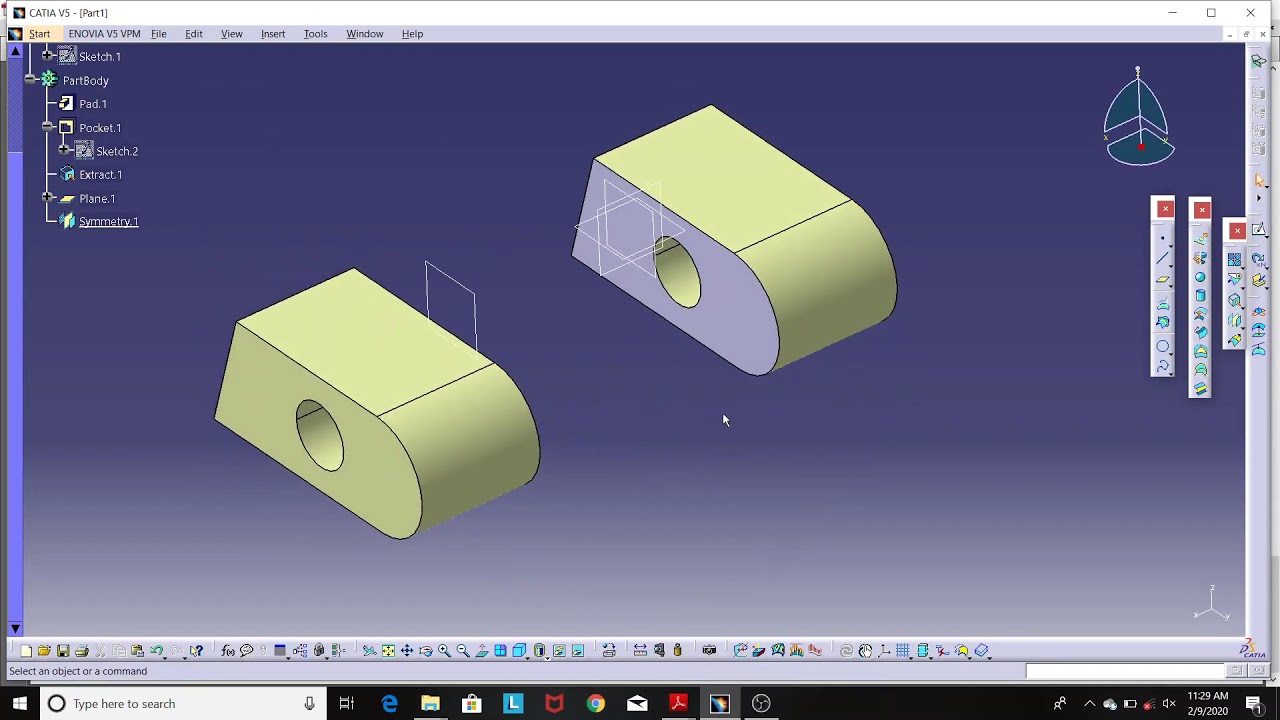Activate the Pan tool
Image resolution: width=1280 pixels, height=720 pixels.
407,651
